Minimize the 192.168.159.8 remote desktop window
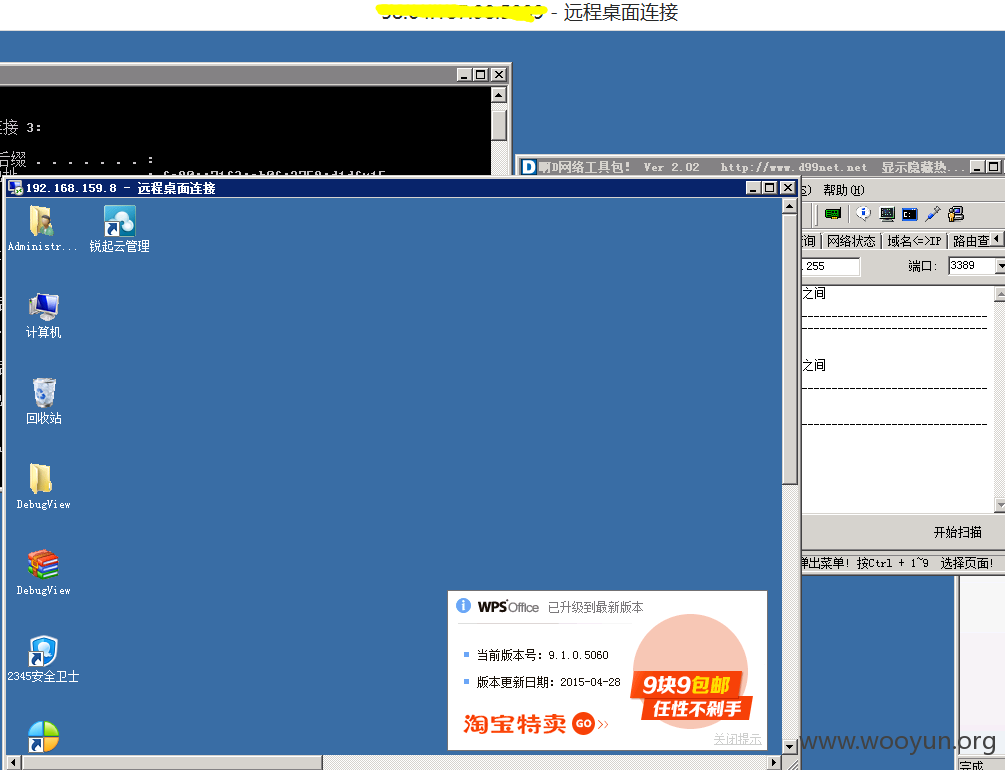 click(x=754, y=187)
